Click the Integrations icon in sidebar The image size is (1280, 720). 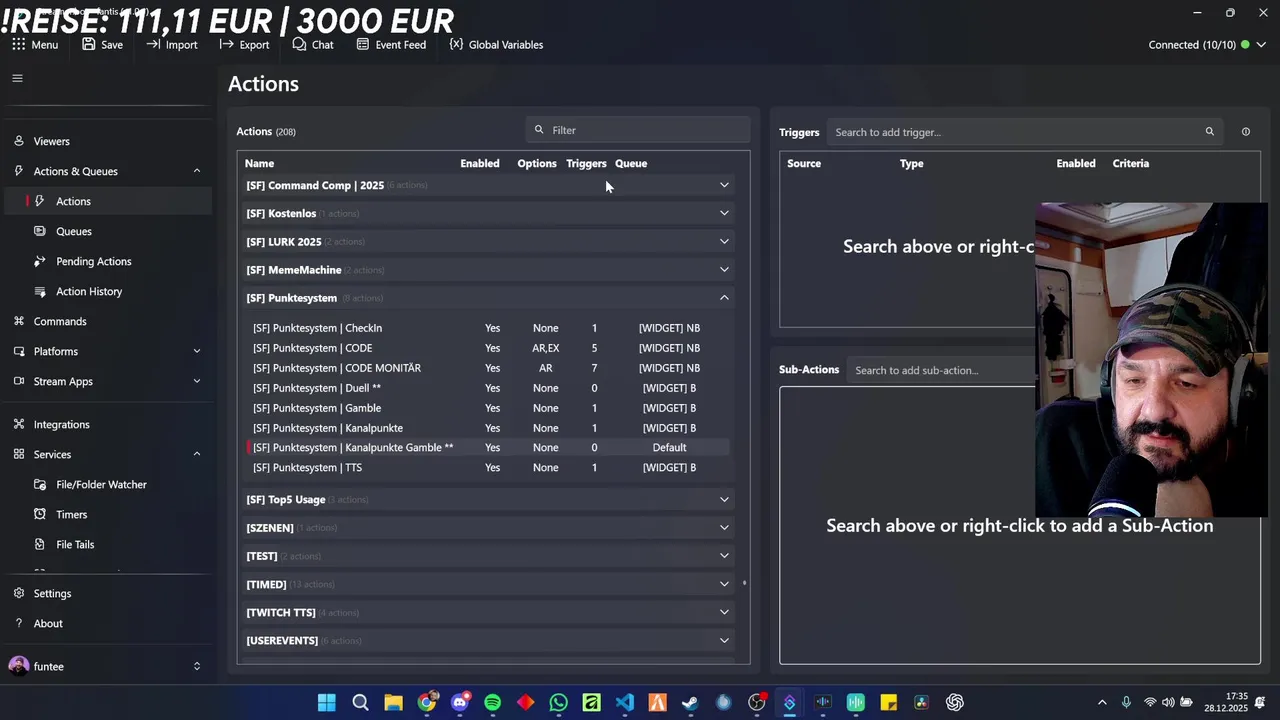[19, 424]
